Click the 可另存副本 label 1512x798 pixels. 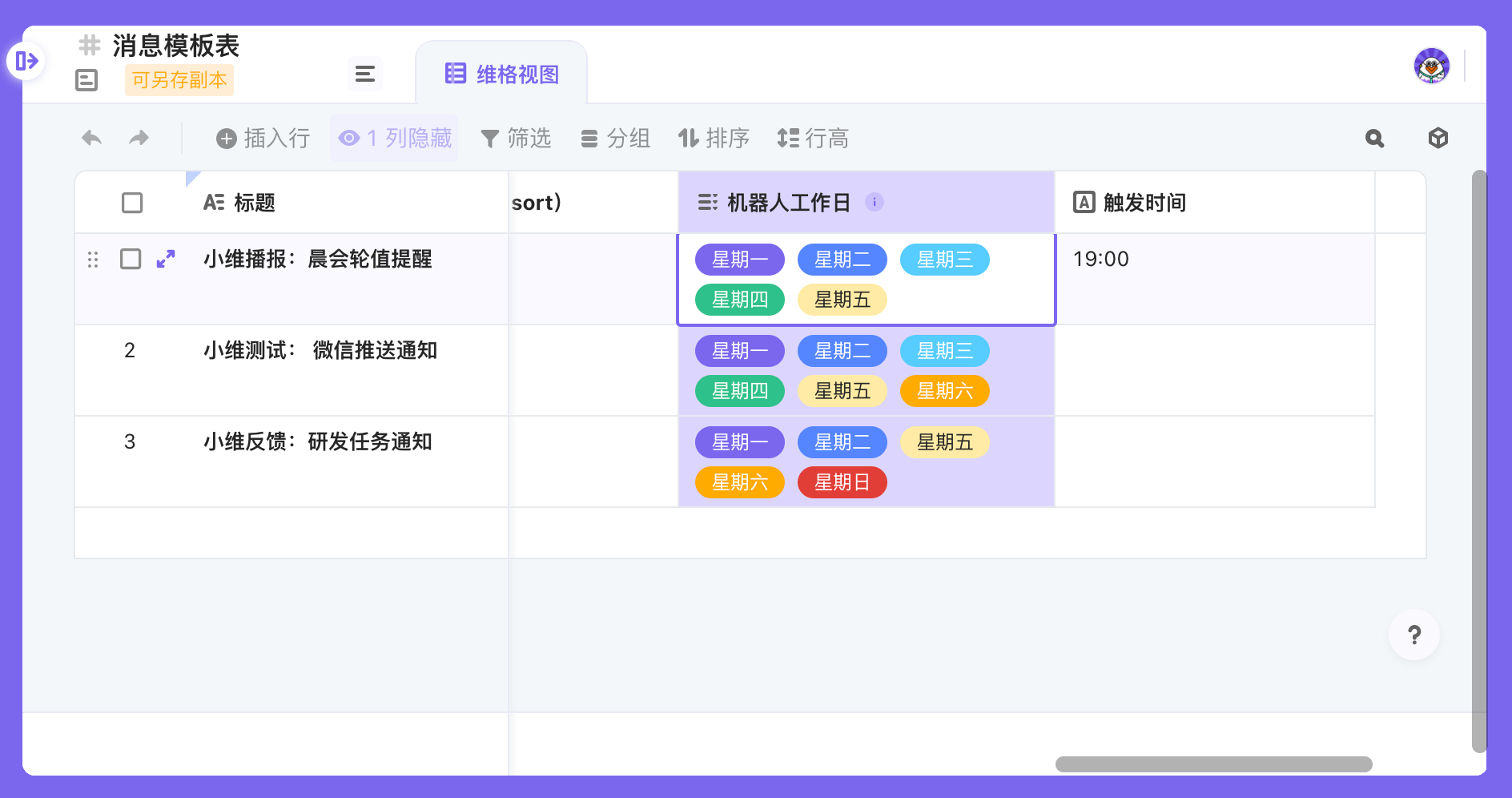[x=179, y=80]
